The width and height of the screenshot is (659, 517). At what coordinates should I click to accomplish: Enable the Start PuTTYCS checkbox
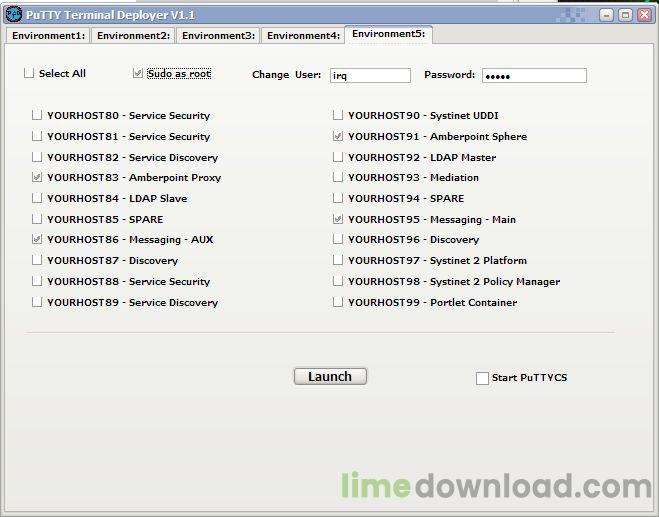[482, 378]
